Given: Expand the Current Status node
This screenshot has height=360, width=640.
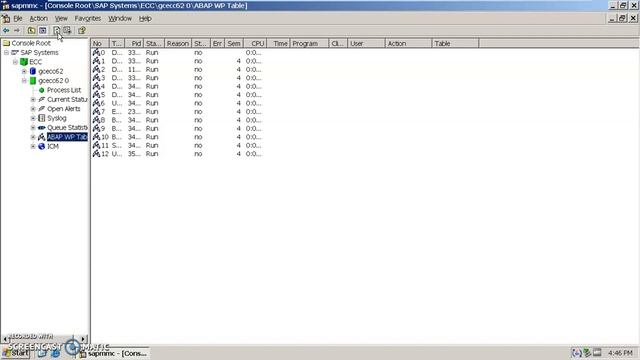Looking at the screenshot, I should [x=33, y=100].
